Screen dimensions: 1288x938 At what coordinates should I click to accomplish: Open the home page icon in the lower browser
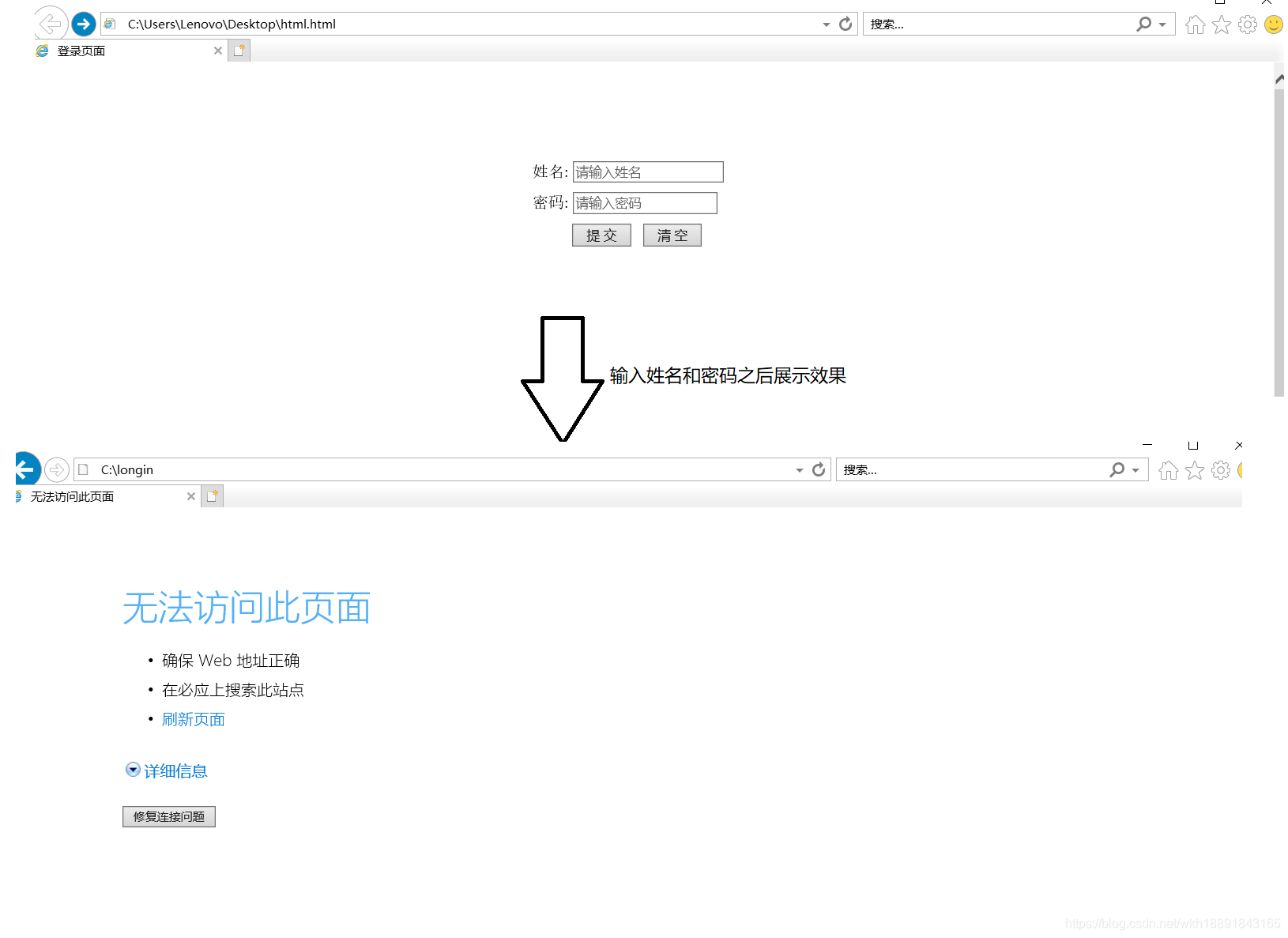1169,470
